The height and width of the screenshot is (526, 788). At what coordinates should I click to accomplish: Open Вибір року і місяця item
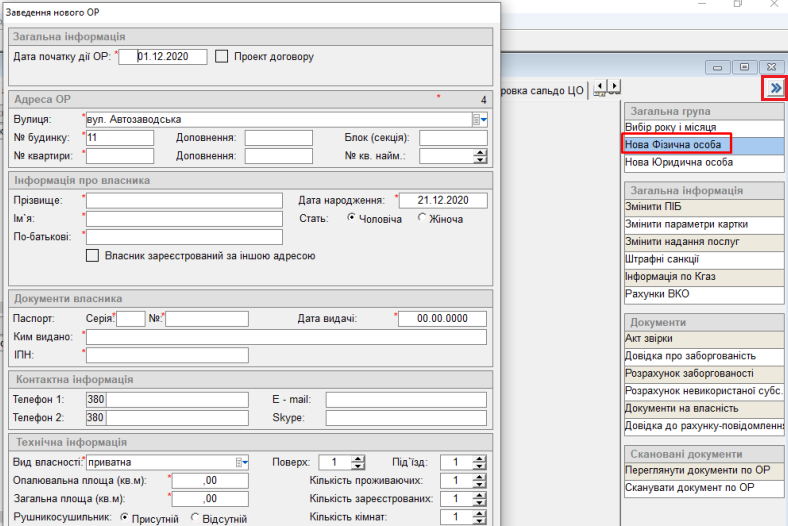click(670, 128)
